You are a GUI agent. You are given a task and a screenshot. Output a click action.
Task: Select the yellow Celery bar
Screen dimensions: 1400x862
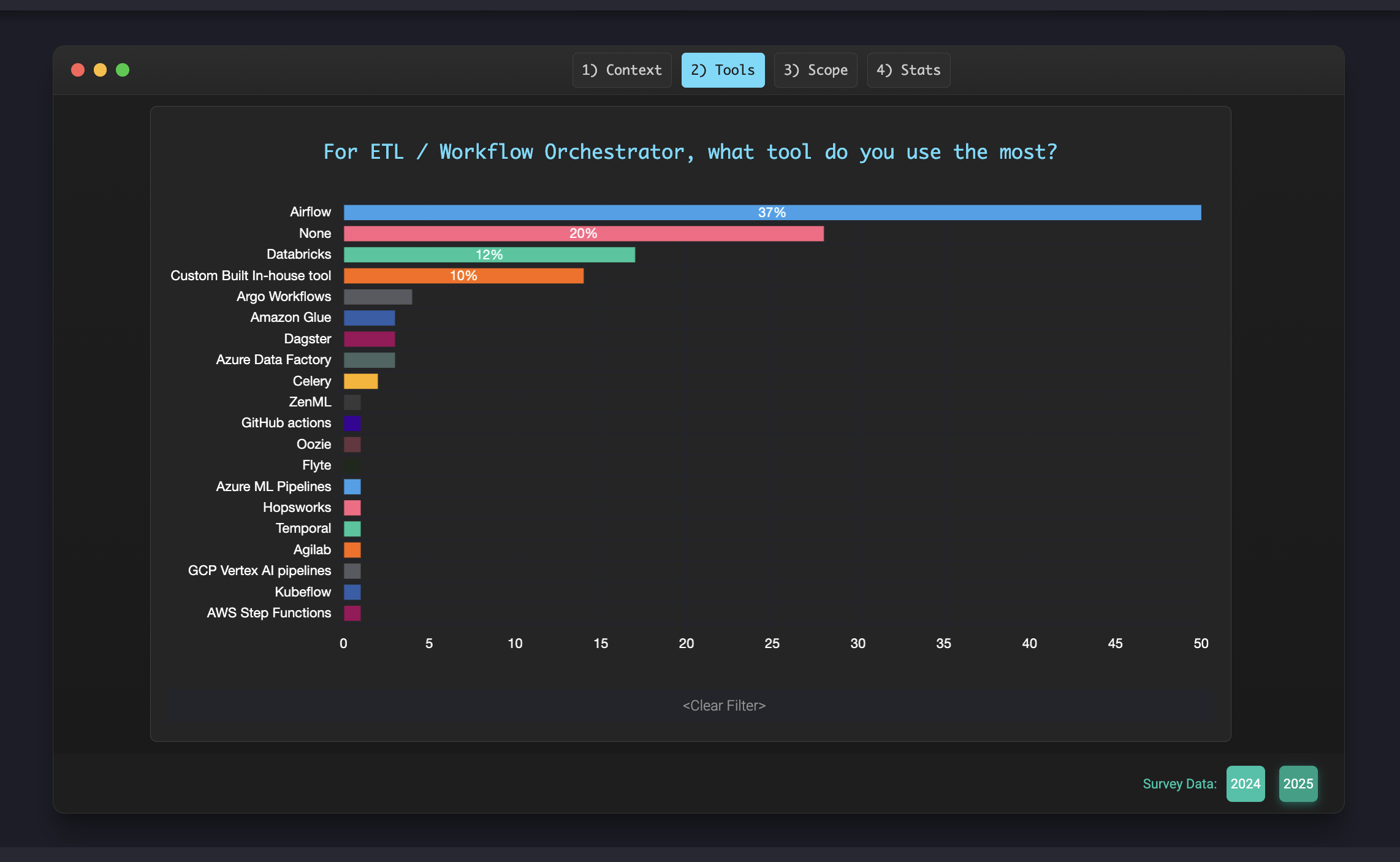pos(360,381)
